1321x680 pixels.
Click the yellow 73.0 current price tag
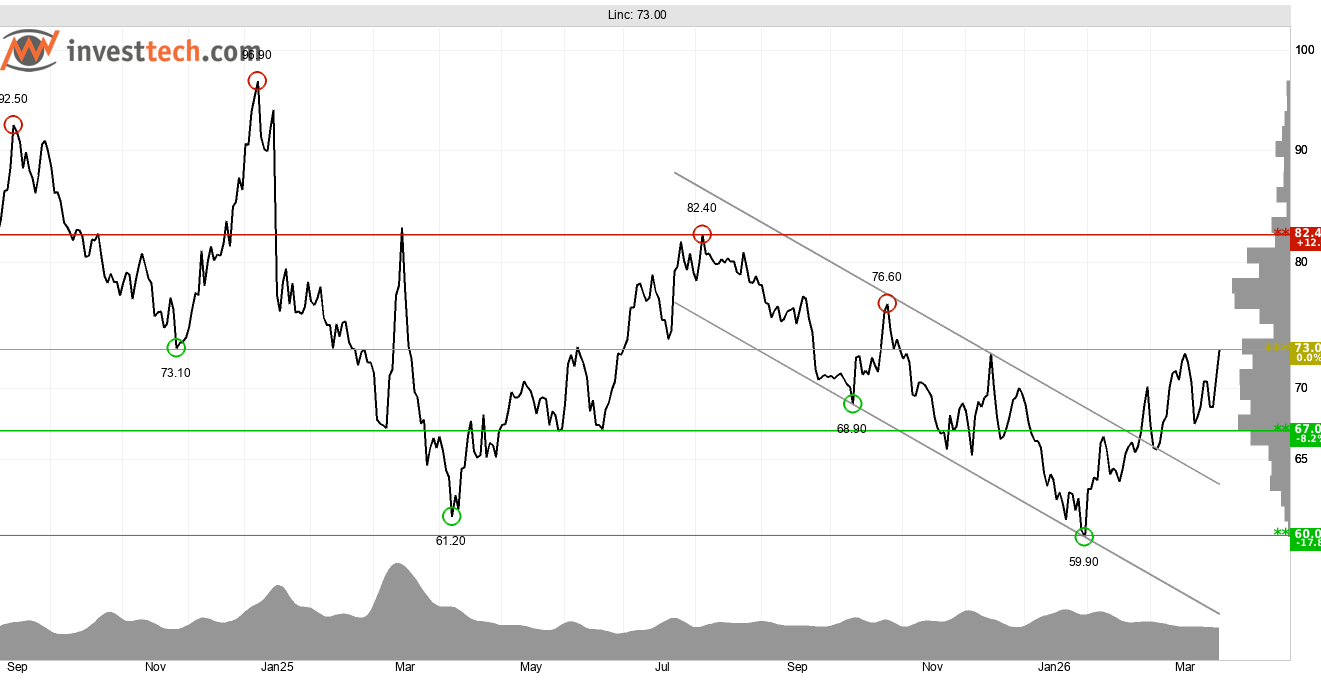click(1306, 352)
